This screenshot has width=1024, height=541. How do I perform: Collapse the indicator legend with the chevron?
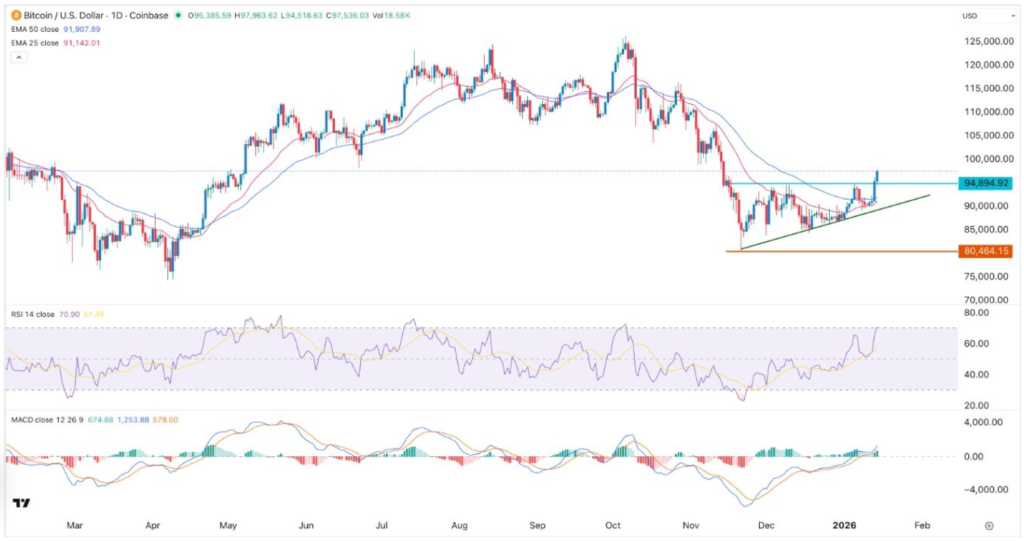point(17,58)
